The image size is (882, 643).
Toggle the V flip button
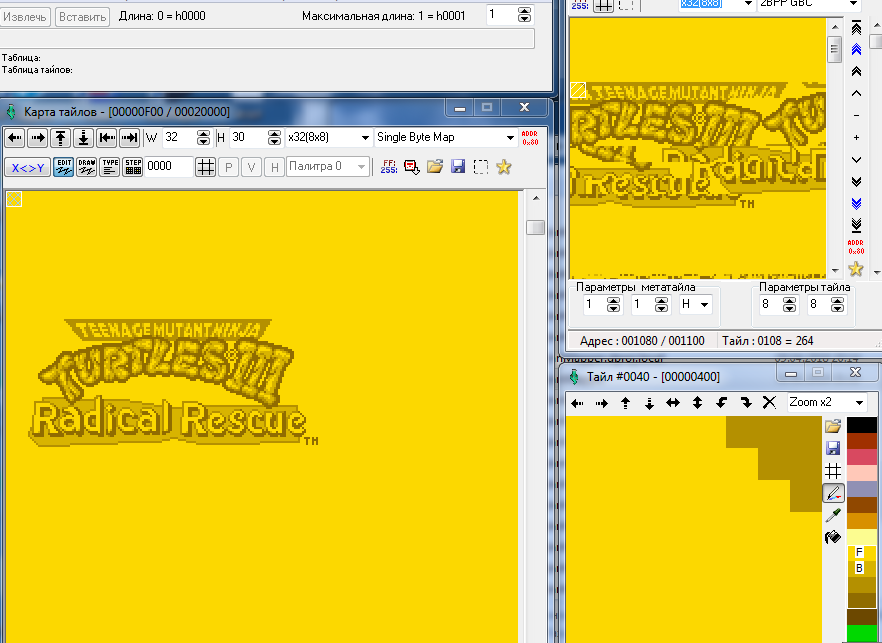[251, 168]
